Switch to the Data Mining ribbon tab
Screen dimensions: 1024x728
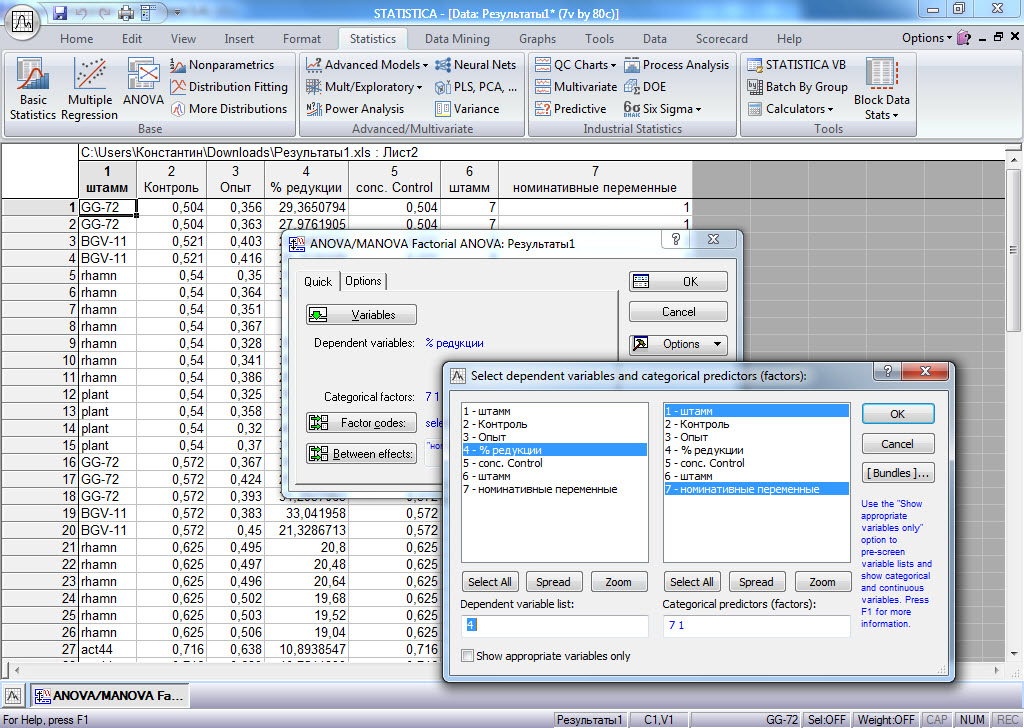[457, 39]
